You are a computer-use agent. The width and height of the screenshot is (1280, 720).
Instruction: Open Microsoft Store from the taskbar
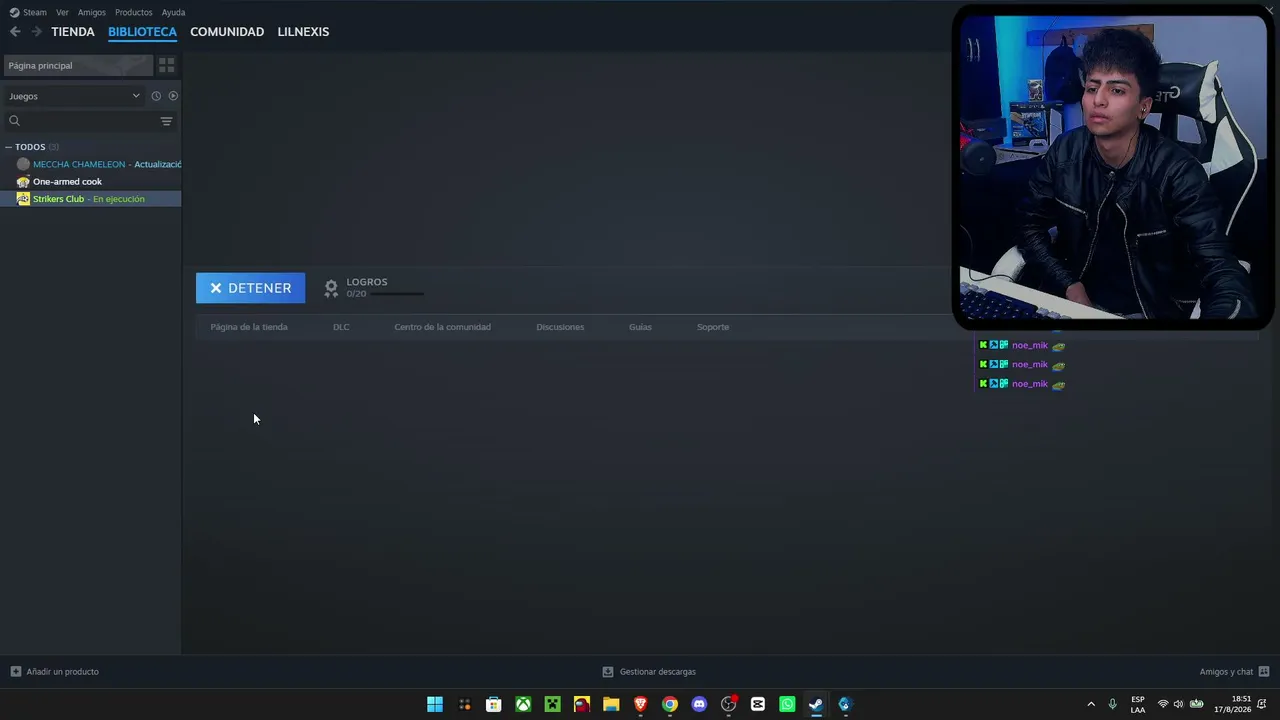494,704
